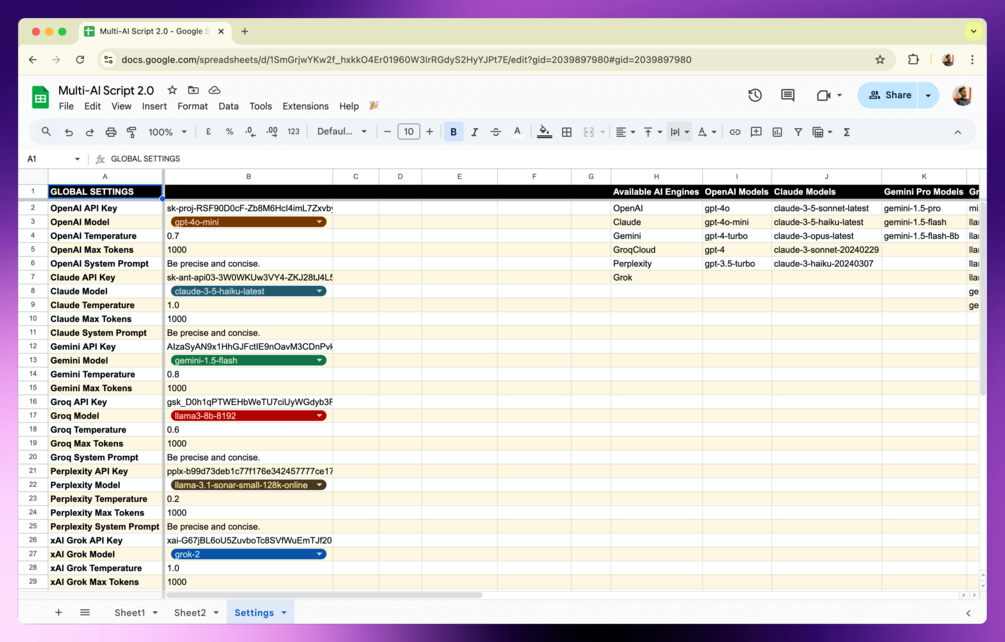Screen dimensions: 1005x642
Task: Open the vertical align dropdown
Action: [x=652, y=132]
